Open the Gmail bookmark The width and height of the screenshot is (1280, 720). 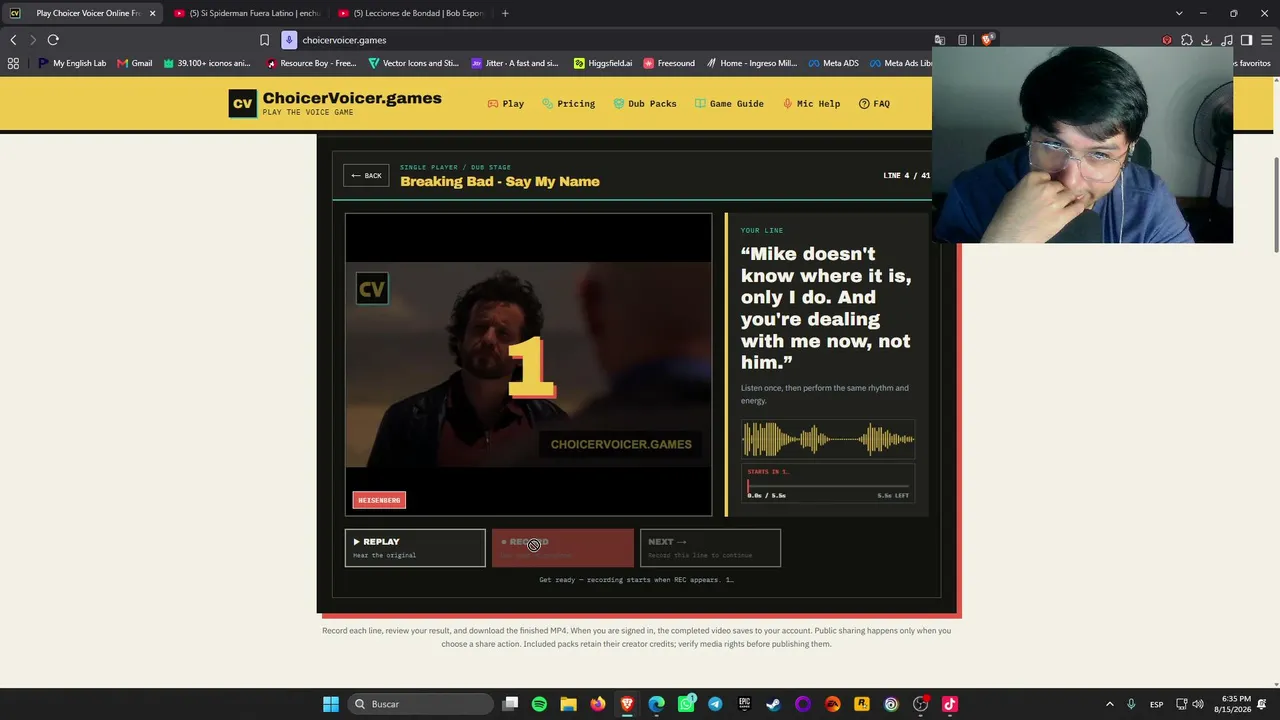[x=135, y=63]
